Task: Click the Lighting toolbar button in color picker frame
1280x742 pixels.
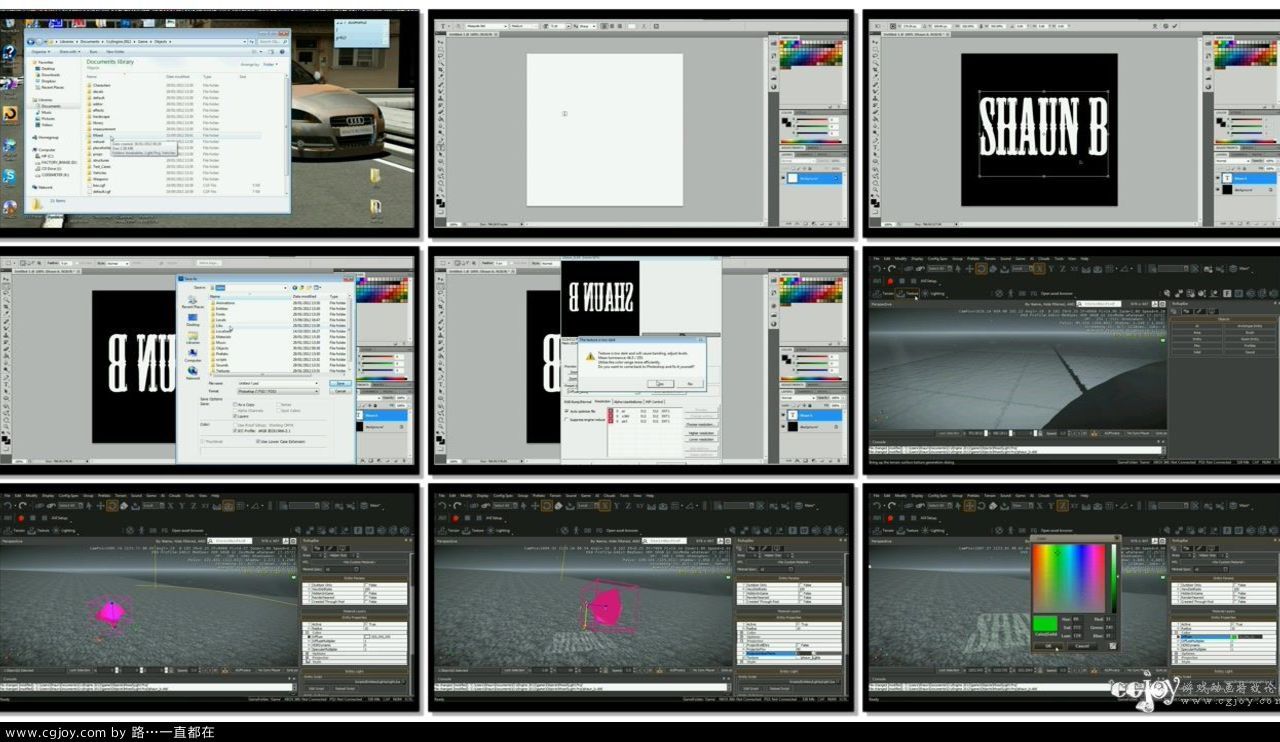Action: [934, 531]
